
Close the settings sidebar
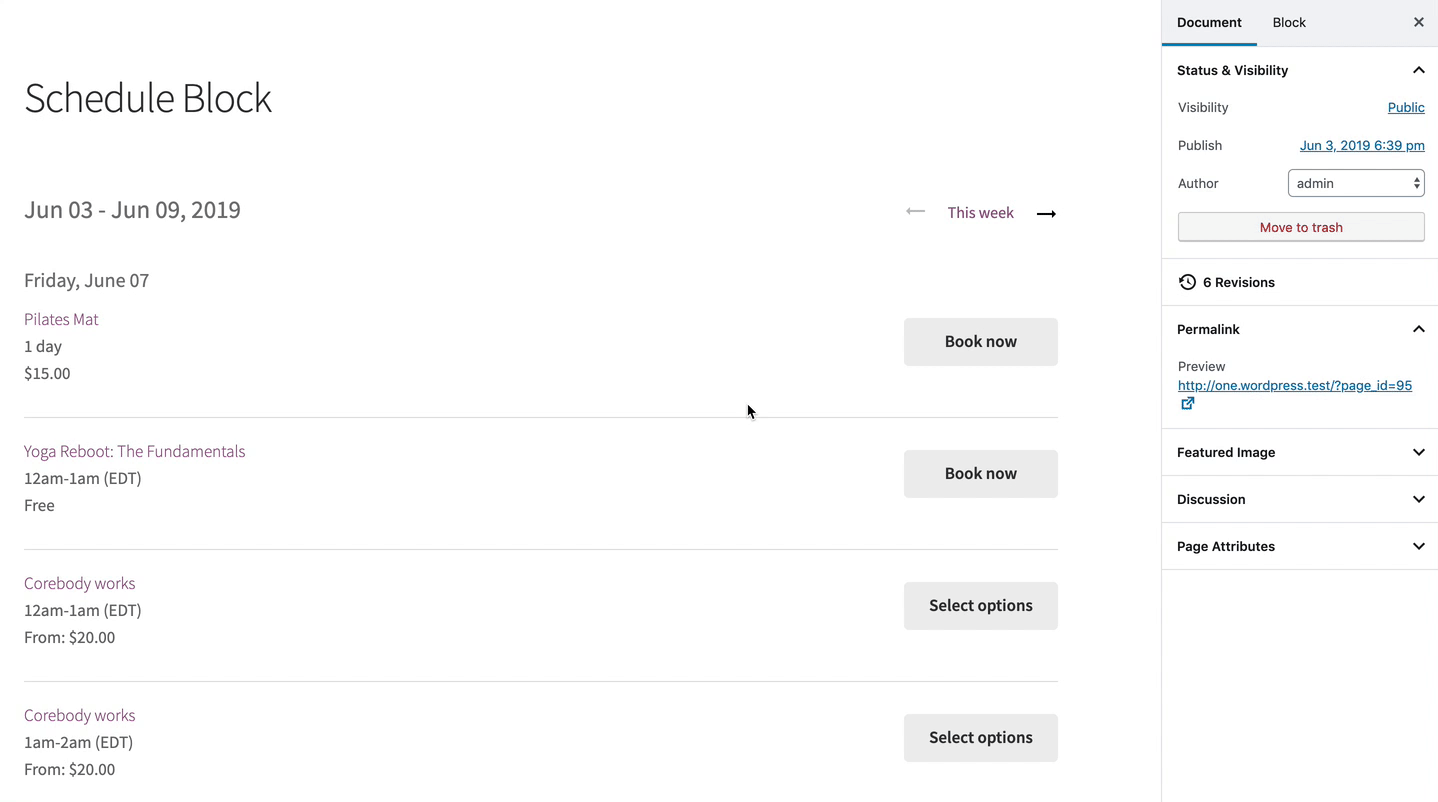point(1418,22)
